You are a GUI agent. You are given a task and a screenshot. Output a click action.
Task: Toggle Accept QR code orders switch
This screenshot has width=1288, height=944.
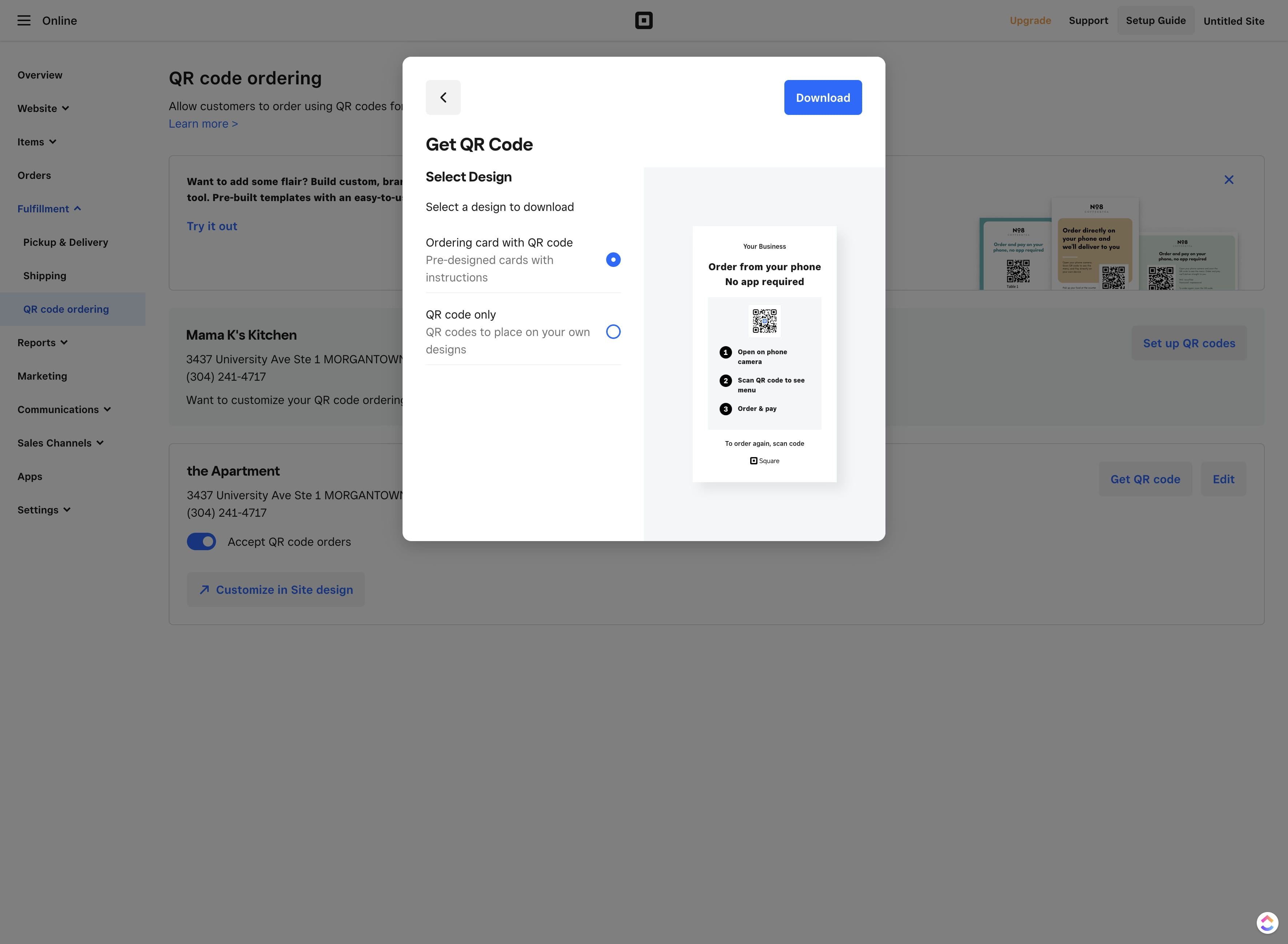point(201,542)
